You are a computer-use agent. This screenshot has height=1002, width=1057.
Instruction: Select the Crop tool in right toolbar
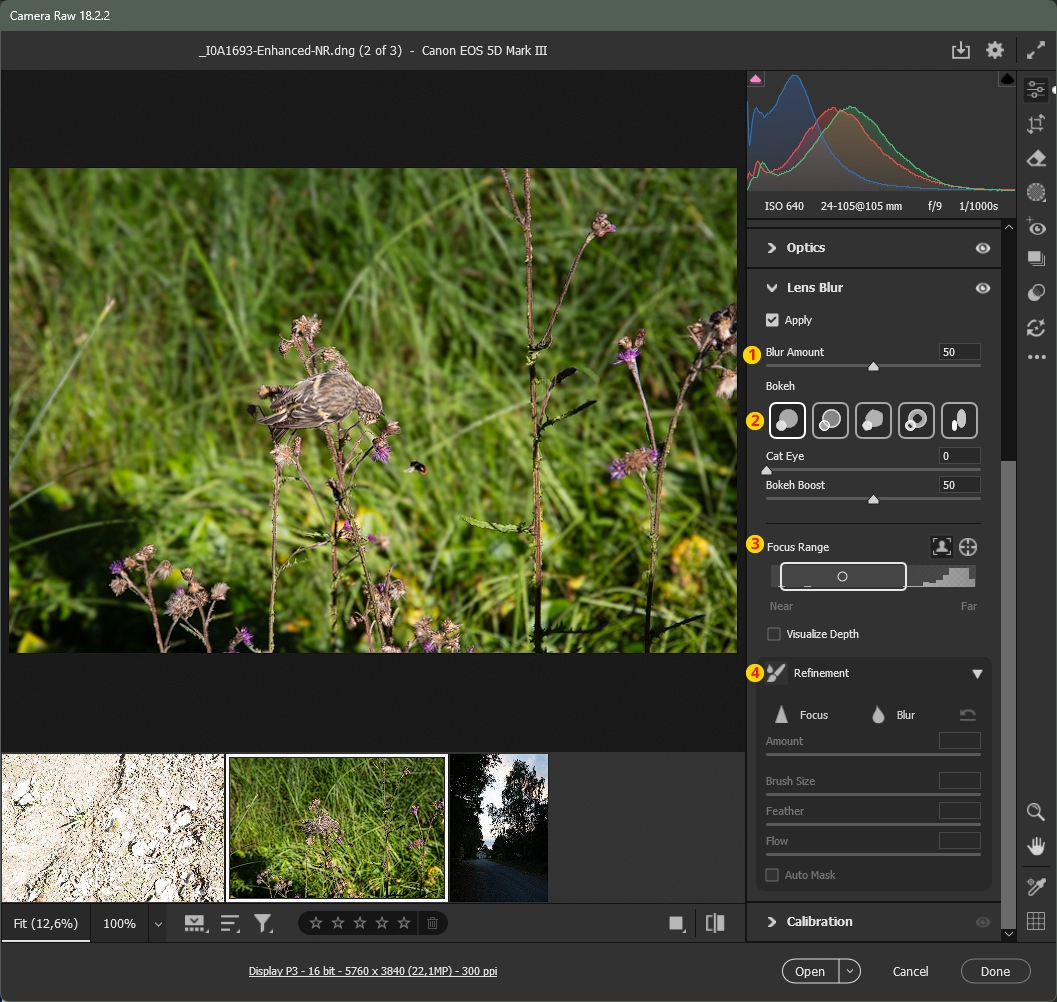[x=1036, y=124]
